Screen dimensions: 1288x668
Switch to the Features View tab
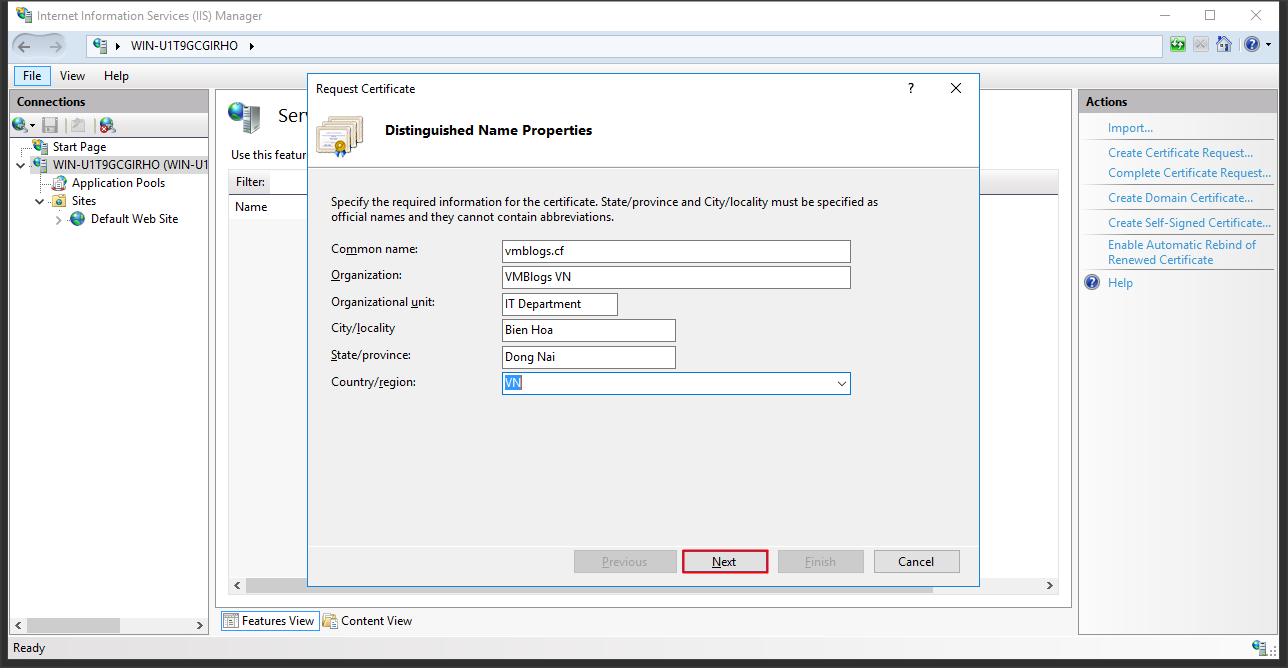click(268, 621)
